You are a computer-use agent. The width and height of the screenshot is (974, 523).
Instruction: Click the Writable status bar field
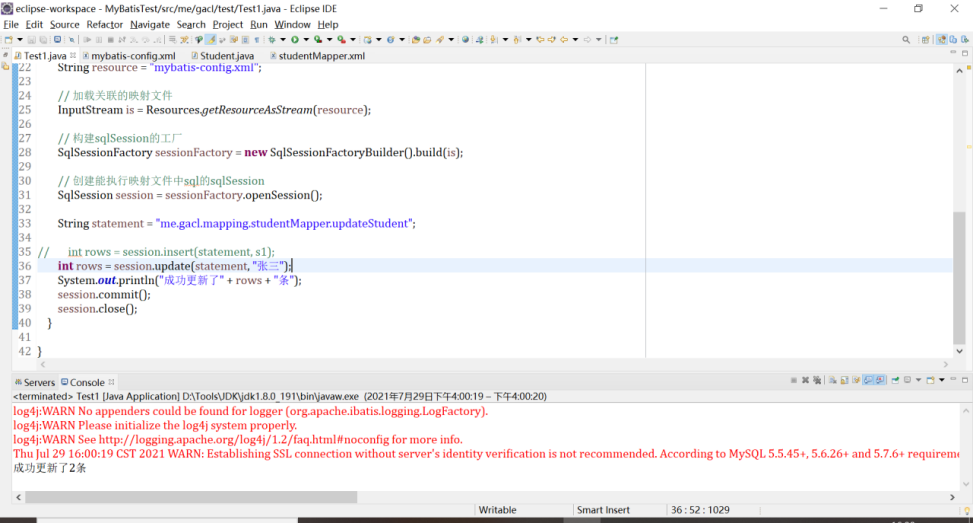tap(498, 510)
